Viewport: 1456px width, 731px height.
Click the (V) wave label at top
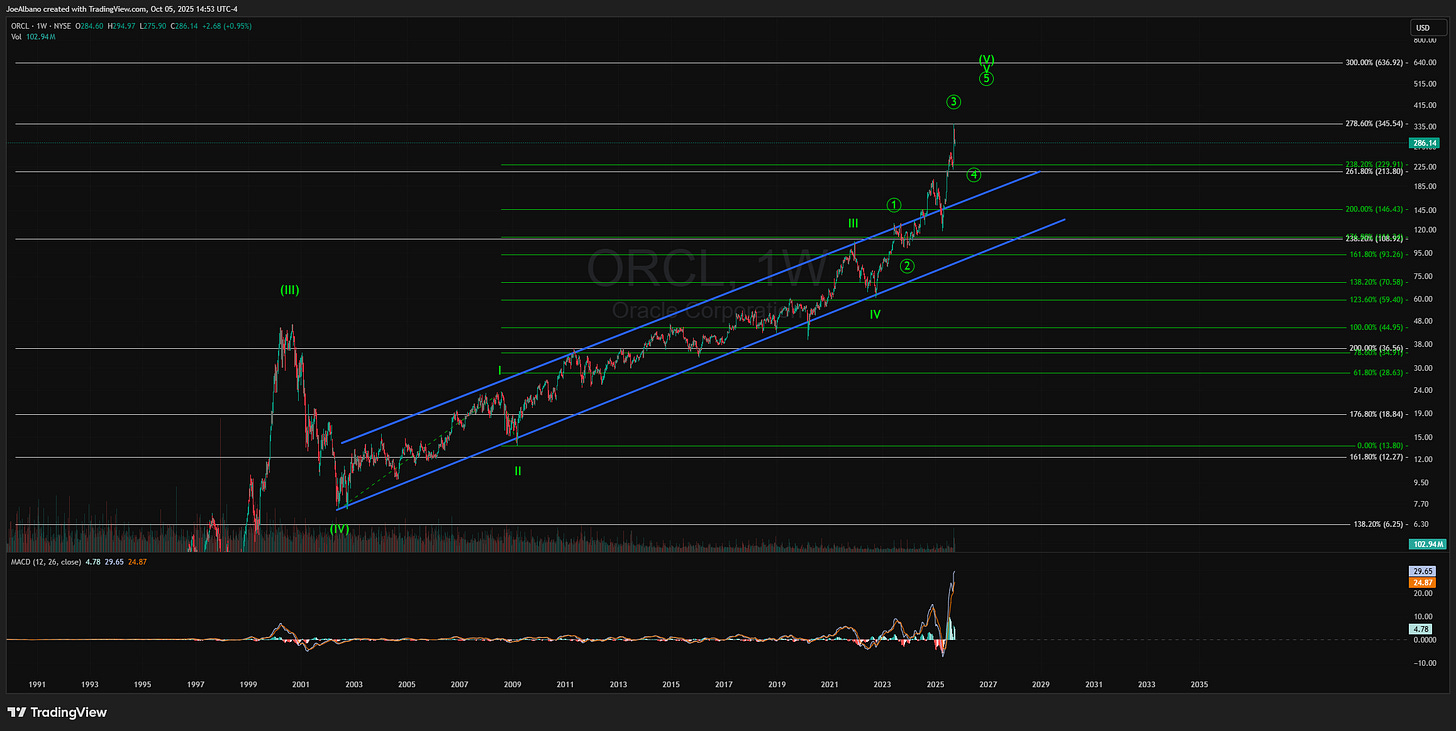[x=986, y=59]
